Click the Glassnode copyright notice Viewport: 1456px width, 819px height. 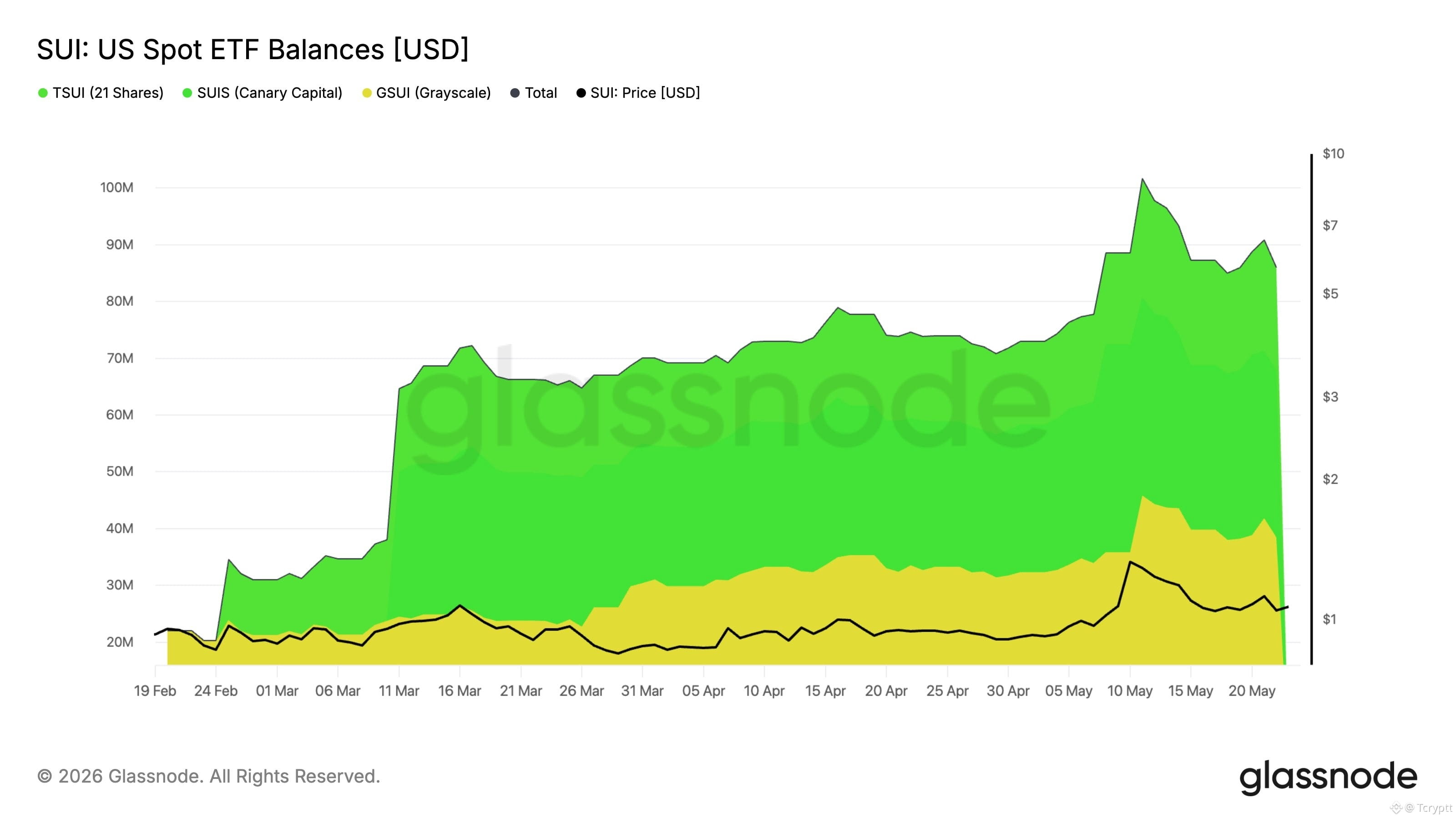[208, 776]
